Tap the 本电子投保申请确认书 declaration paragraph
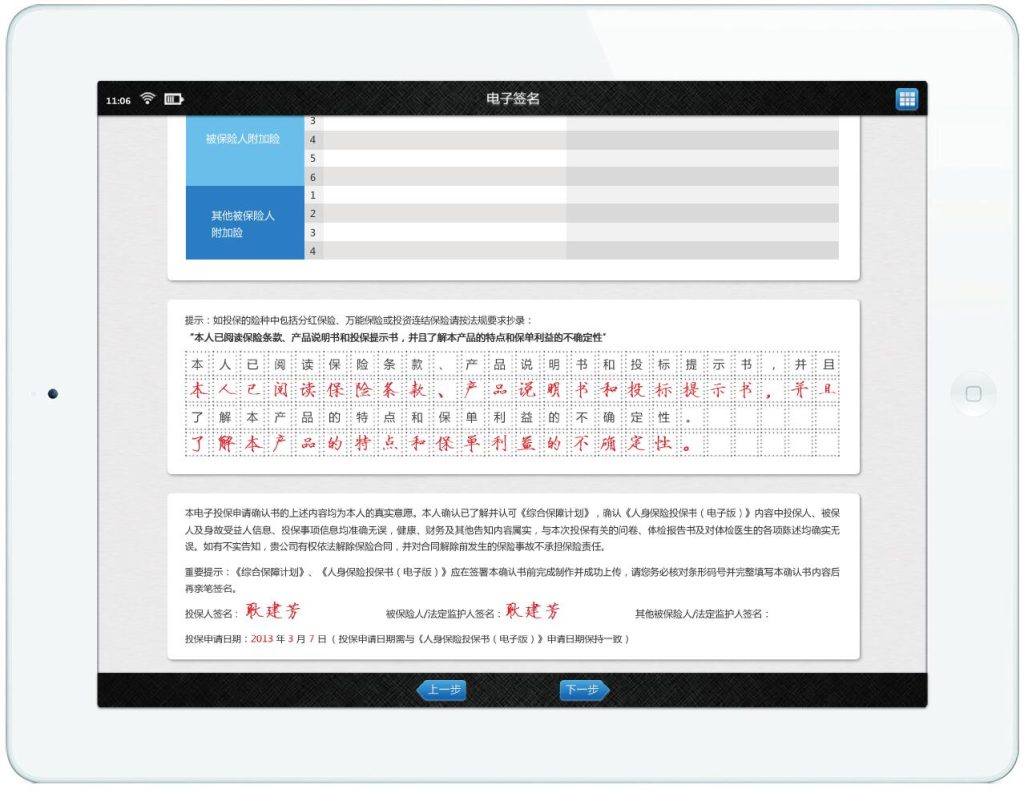This screenshot has height=789, width=1024. pyautogui.click(x=512, y=530)
